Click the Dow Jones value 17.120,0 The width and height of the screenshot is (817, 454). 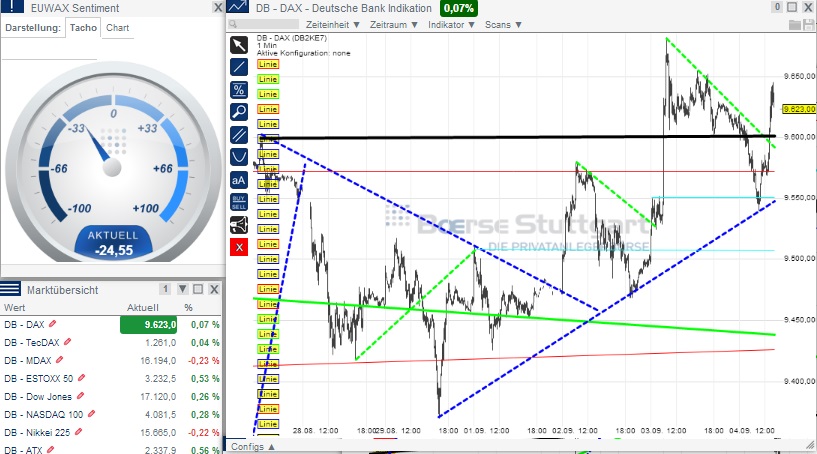158,396
